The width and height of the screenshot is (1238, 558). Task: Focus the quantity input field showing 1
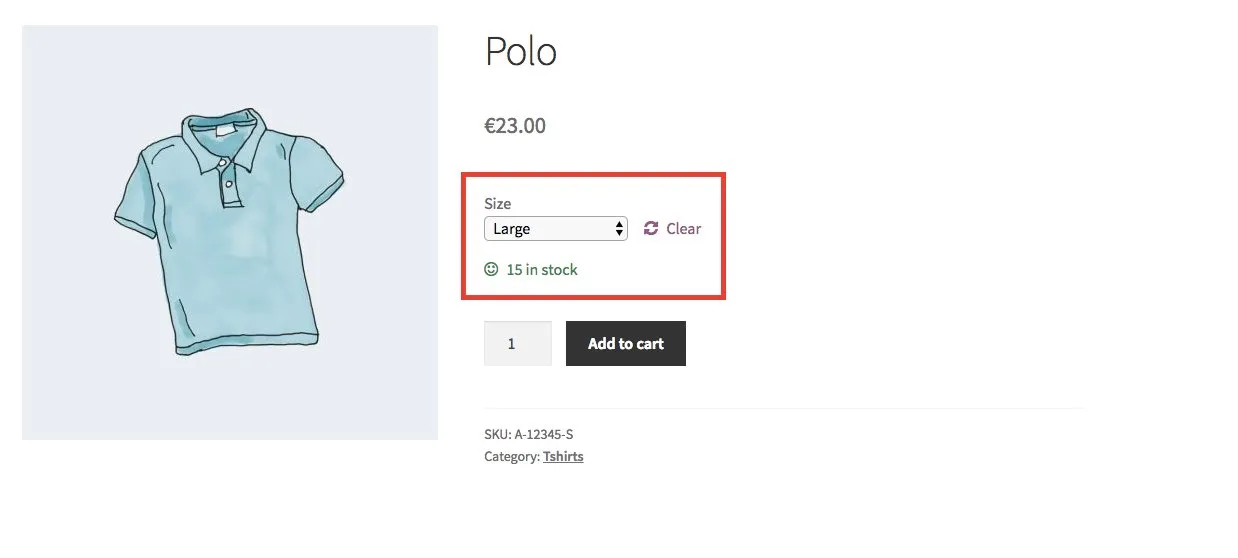pyautogui.click(x=518, y=343)
